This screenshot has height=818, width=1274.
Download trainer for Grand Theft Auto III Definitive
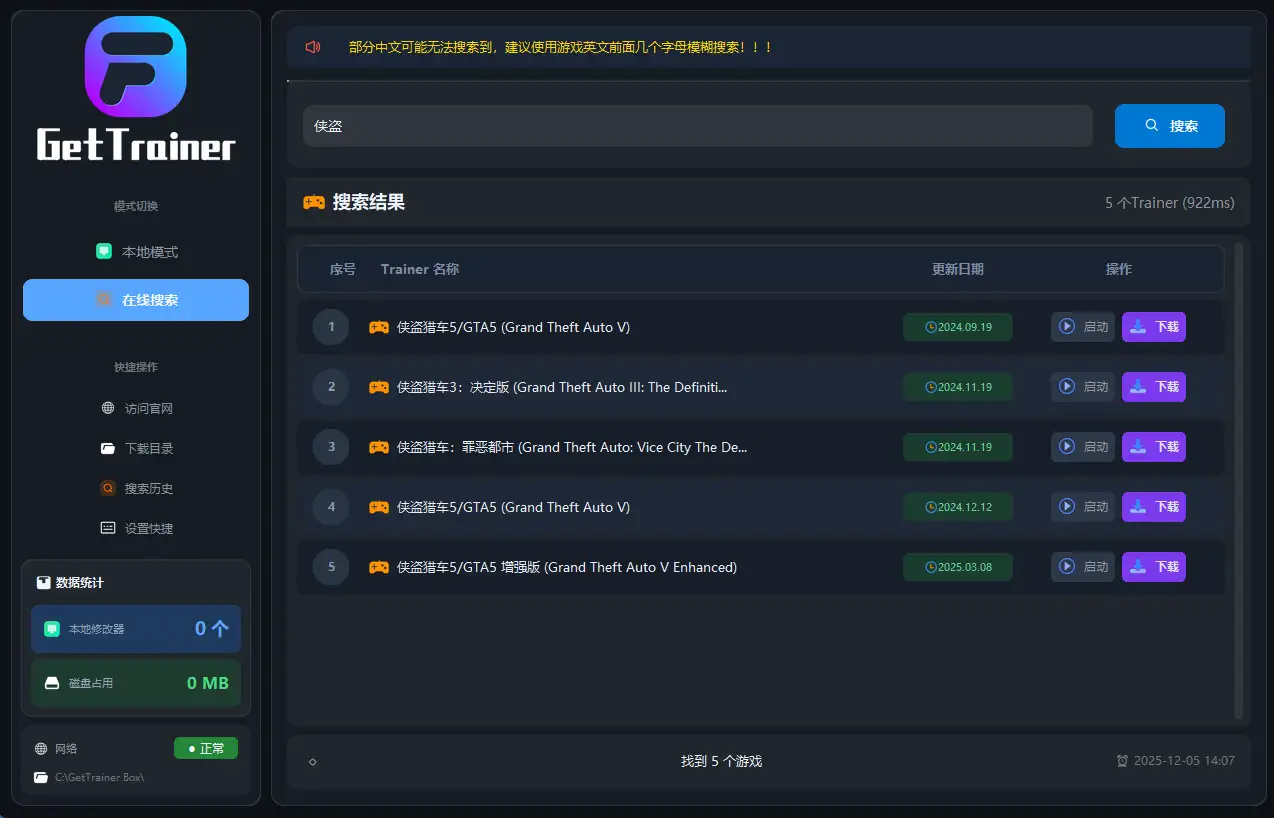point(1153,387)
